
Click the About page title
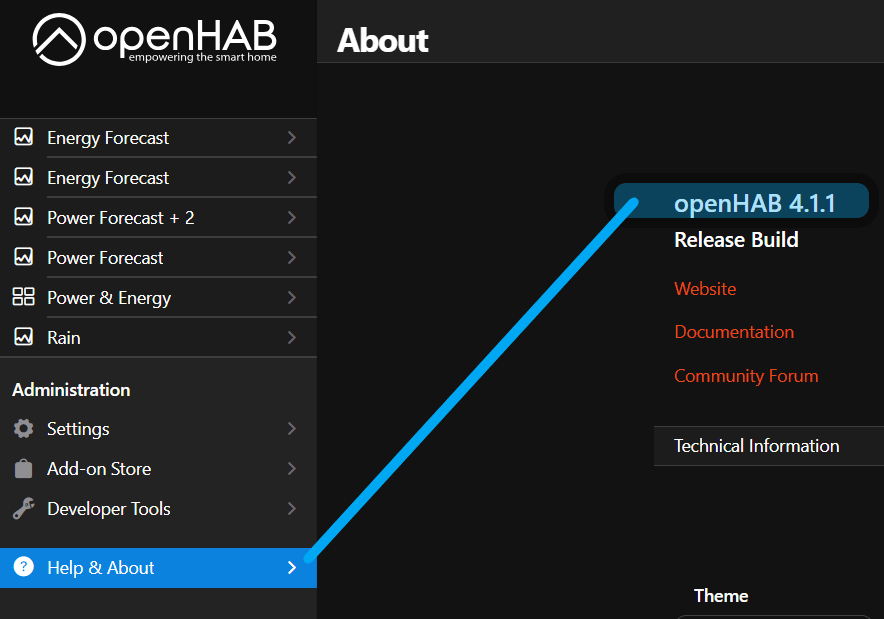coord(383,41)
